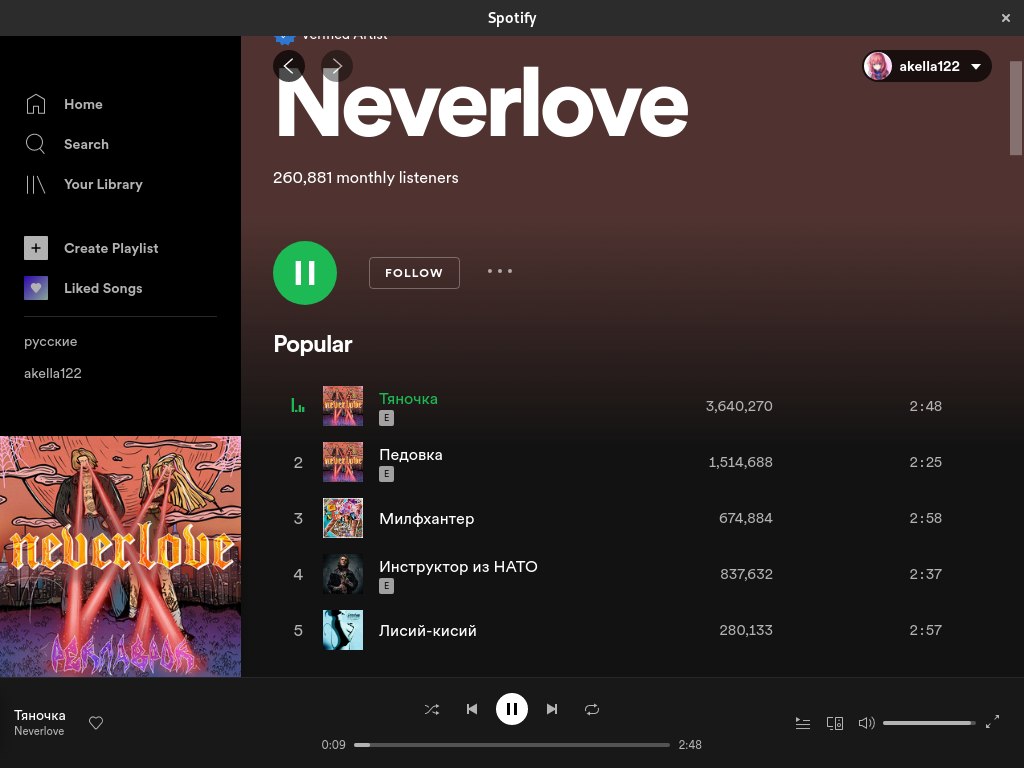This screenshot has height=768, width=1024.
Task: Click the 3,640,270 play count
Action: [739, 406]
